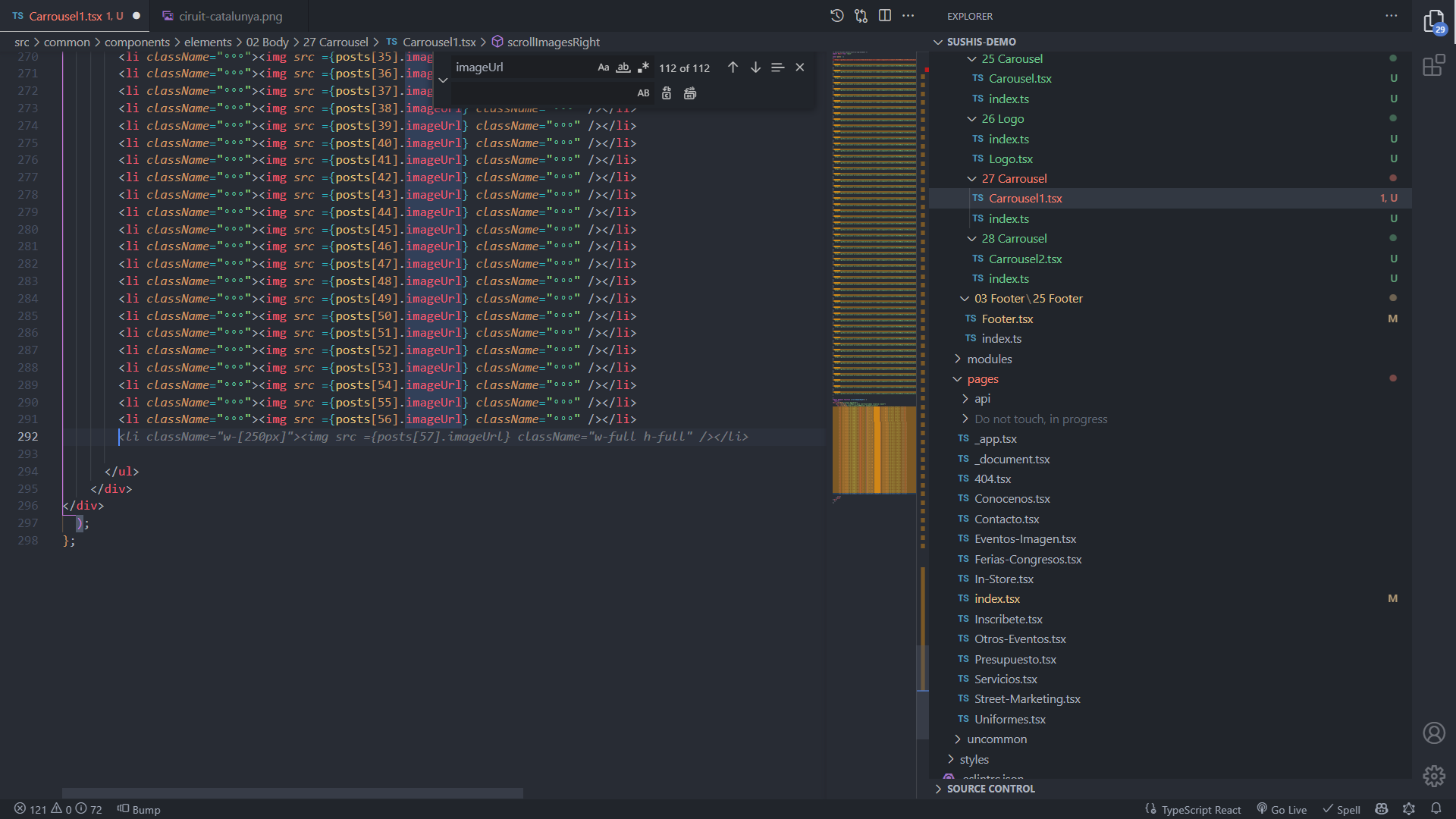Toggle Find in Selection option
This screenshot has width=1456, height=819.
[777, 67]
